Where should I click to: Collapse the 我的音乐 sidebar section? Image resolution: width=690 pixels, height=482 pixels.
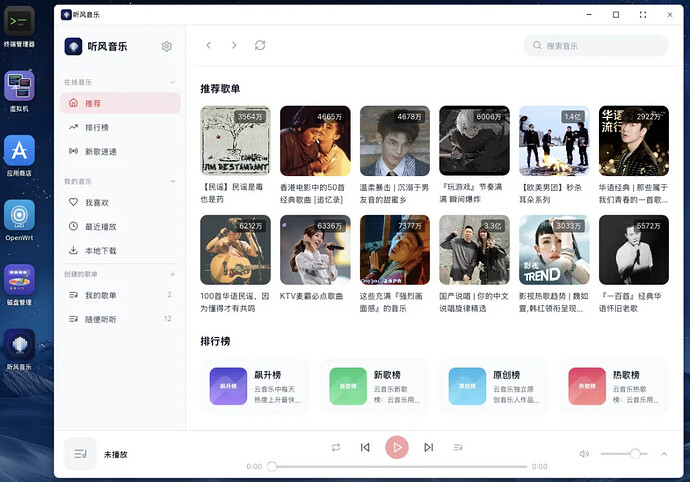pos(172,181)
